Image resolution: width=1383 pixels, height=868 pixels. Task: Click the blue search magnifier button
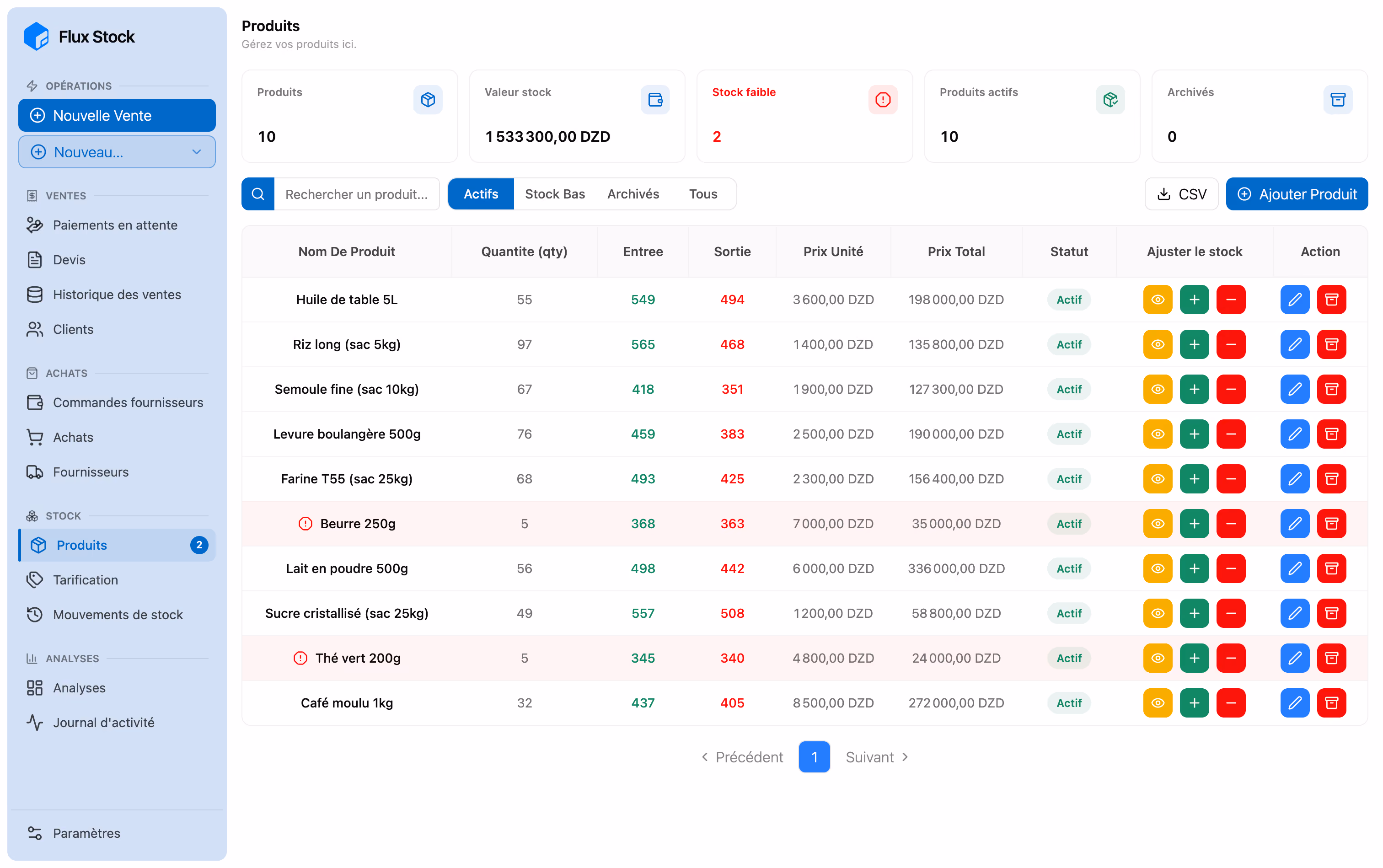click(x=258, y=194)
